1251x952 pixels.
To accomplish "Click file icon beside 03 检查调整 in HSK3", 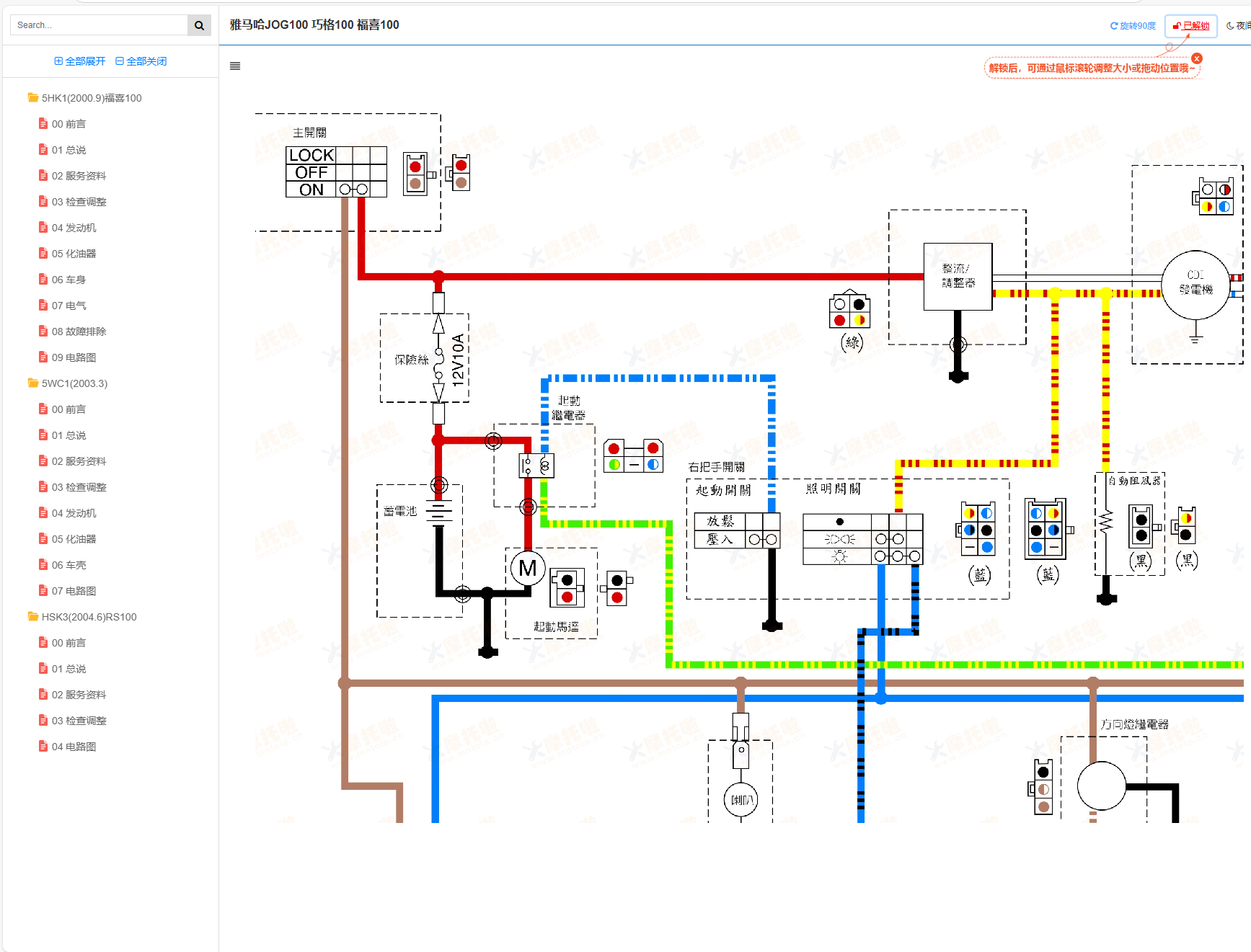I will click(43, 720).
